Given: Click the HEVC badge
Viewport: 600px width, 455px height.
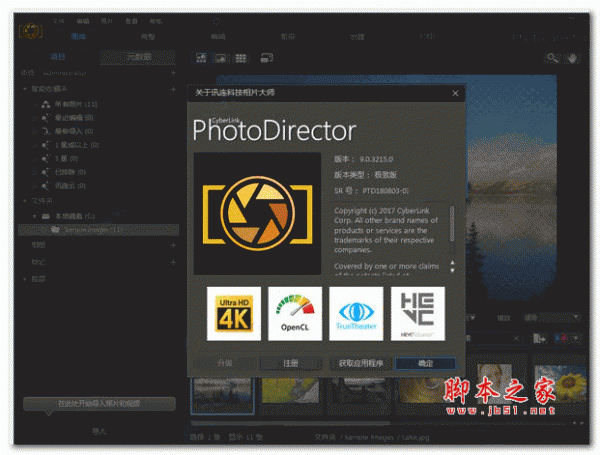Looking at the screenshot, I should [x=418, y=313].
